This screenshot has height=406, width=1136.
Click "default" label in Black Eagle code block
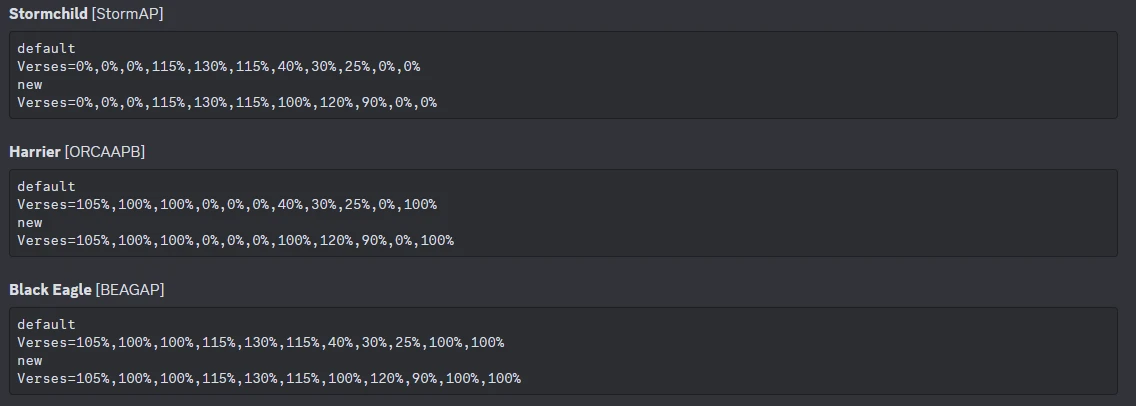(x=46, y=324)
